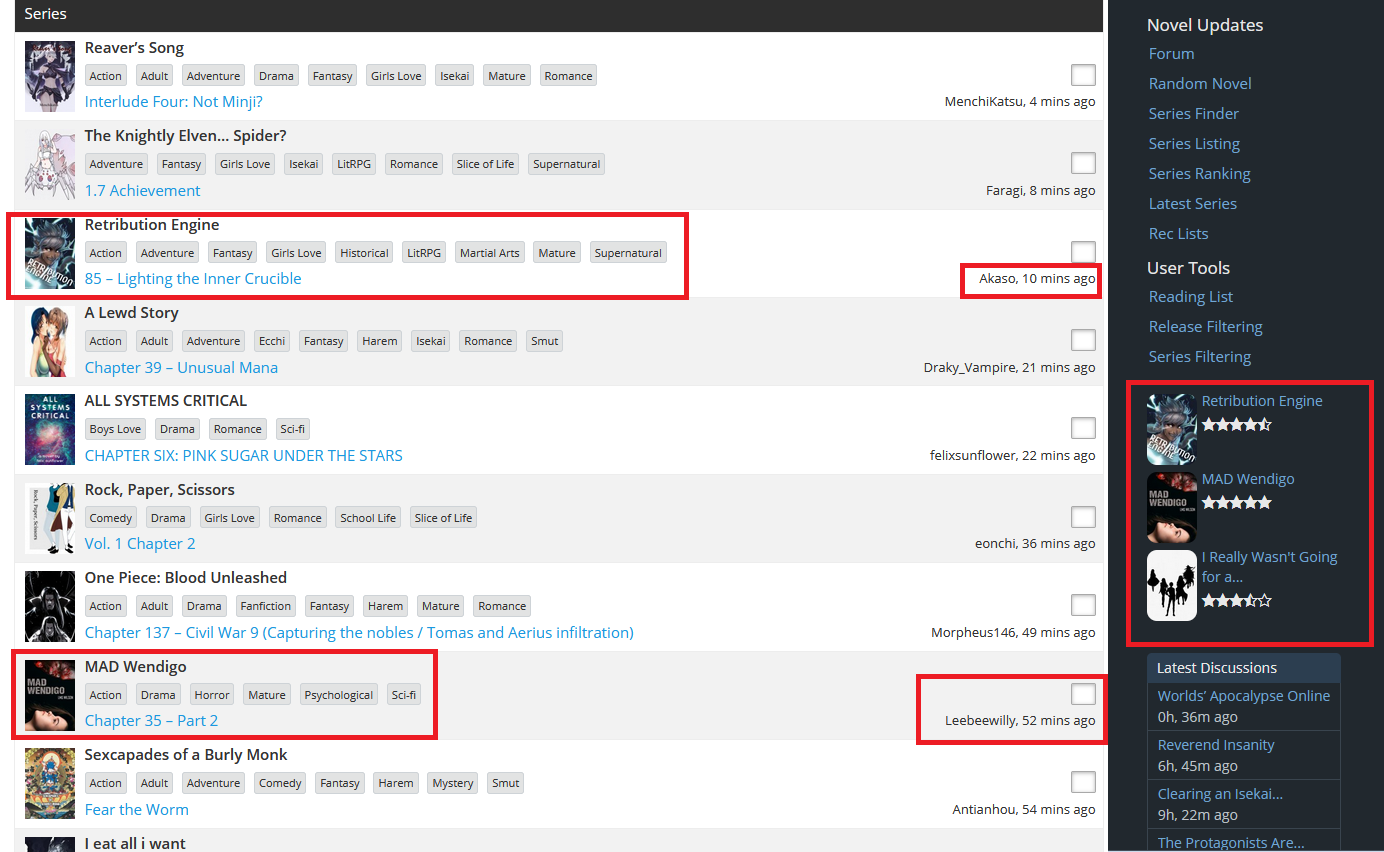Open Series Finder in sidebar menu

tap(1193, 114)
